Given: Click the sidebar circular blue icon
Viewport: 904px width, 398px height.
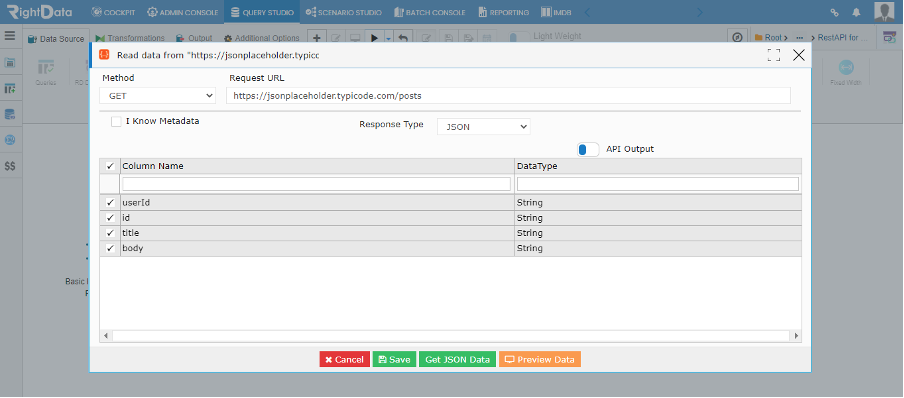Looking at the screenshot, I should 10,140.
